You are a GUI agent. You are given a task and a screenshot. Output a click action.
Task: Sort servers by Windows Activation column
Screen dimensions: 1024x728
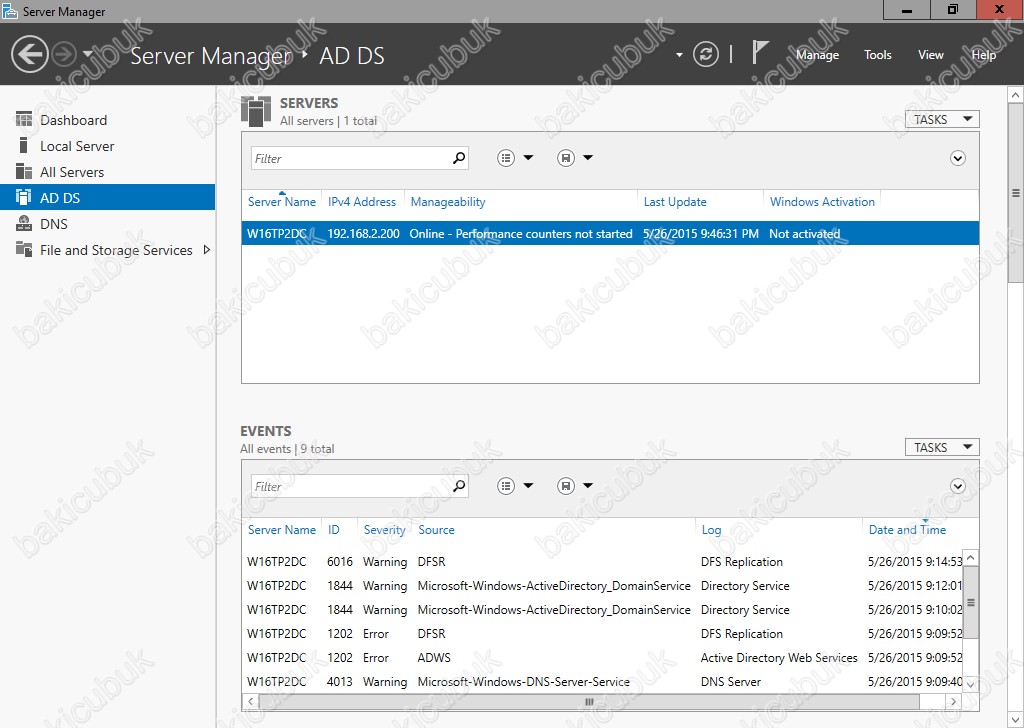click(822, 202)
